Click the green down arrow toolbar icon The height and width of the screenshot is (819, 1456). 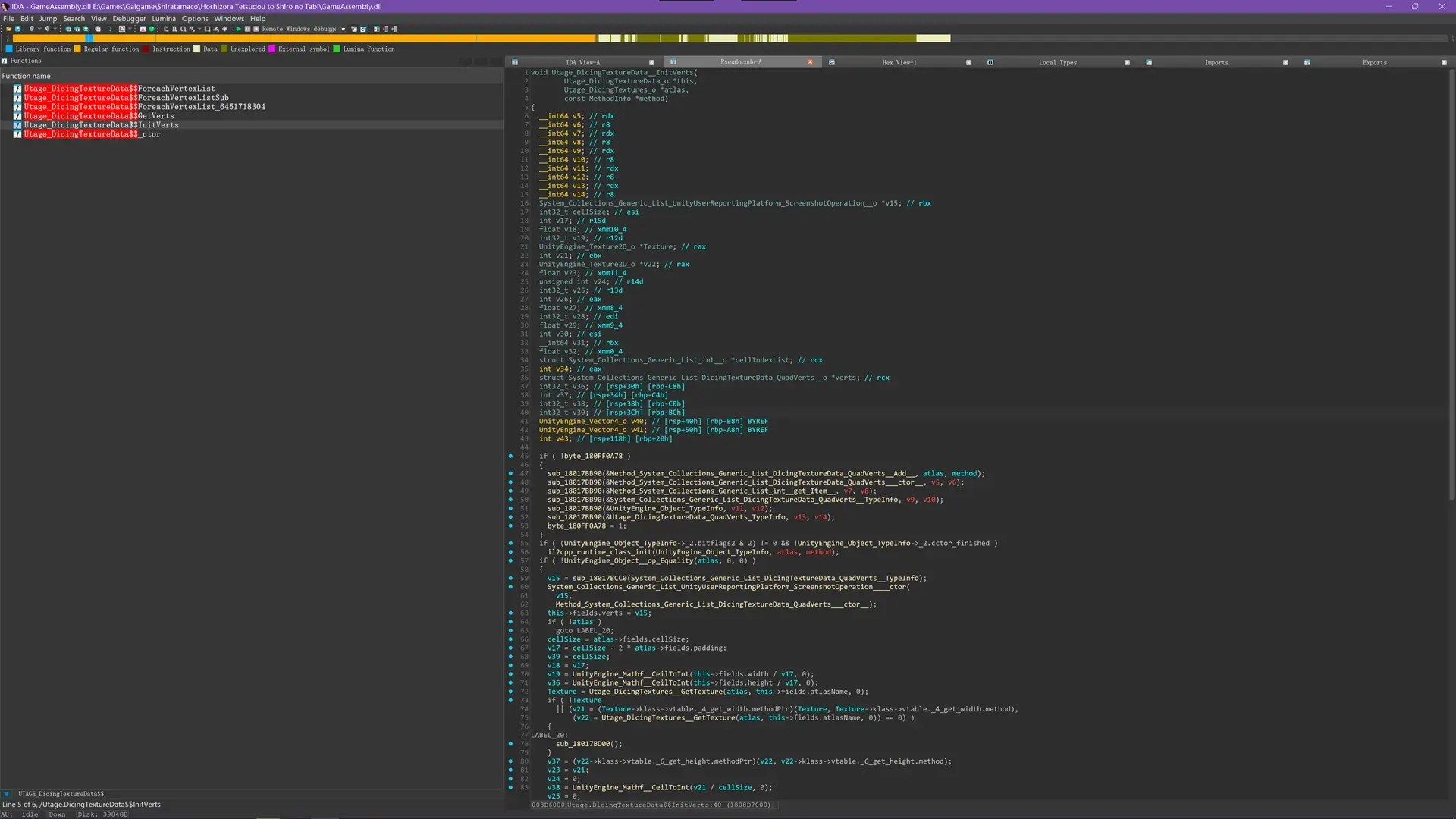(x=110, y=29)
